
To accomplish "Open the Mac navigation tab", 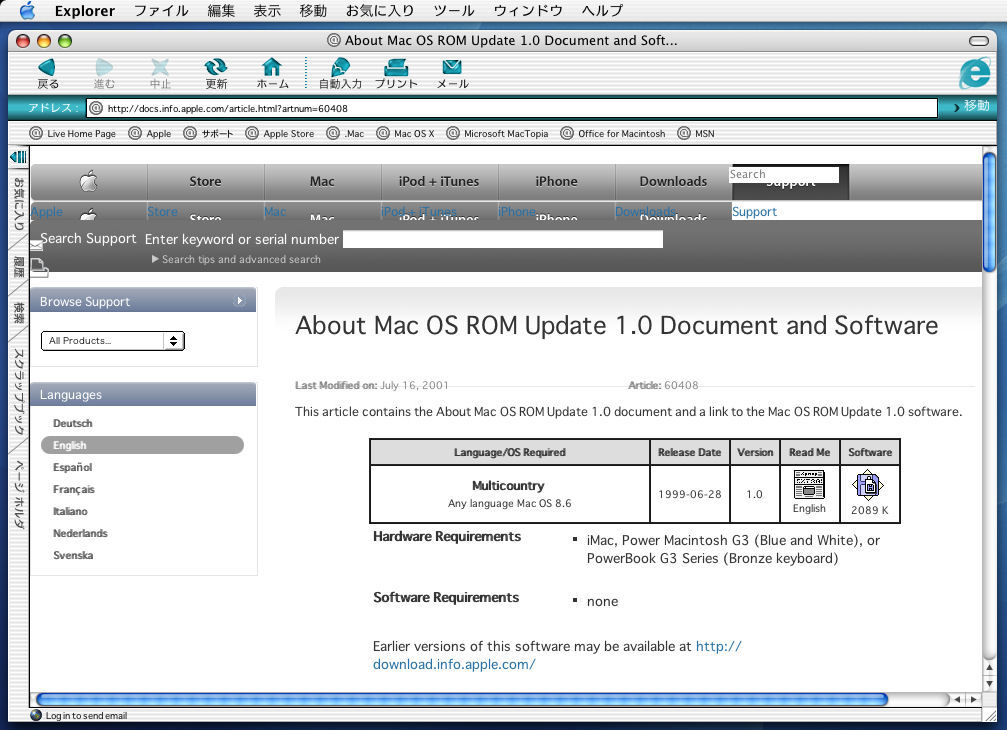I will point(322,182).
